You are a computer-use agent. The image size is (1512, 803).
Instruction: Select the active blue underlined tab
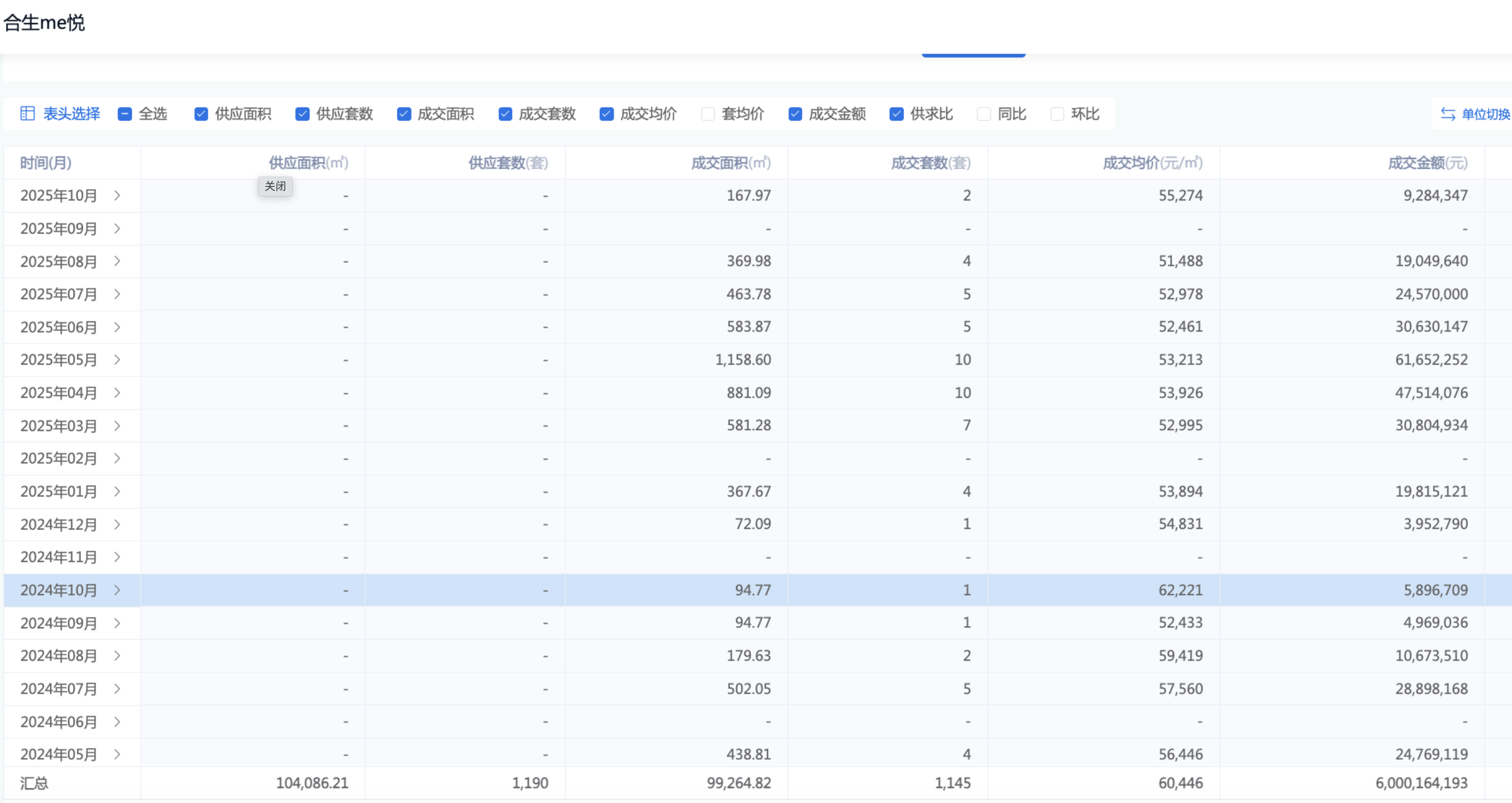point(973,54)
